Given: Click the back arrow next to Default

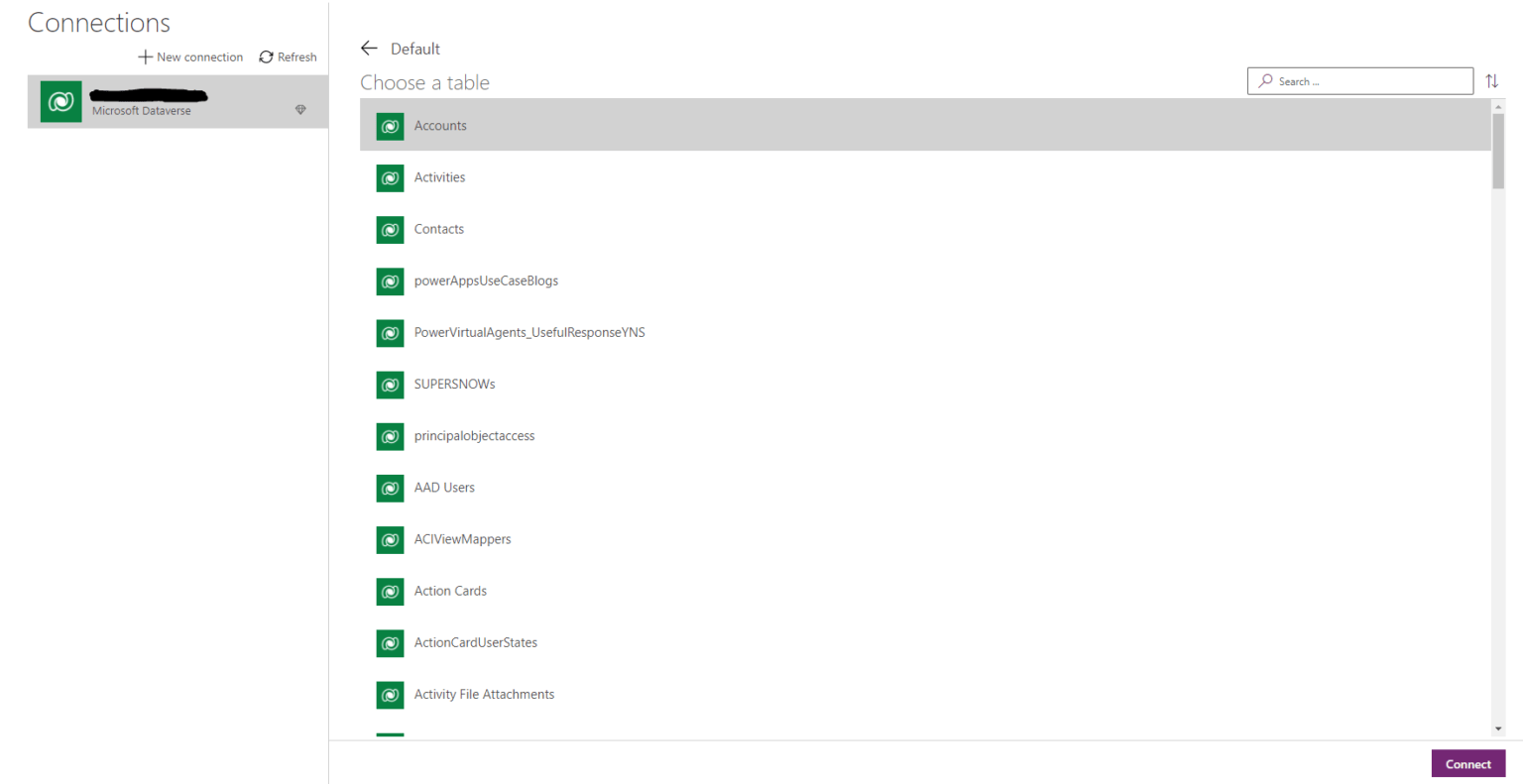Looking at the screenshot, I should click(x=369, y=48).
